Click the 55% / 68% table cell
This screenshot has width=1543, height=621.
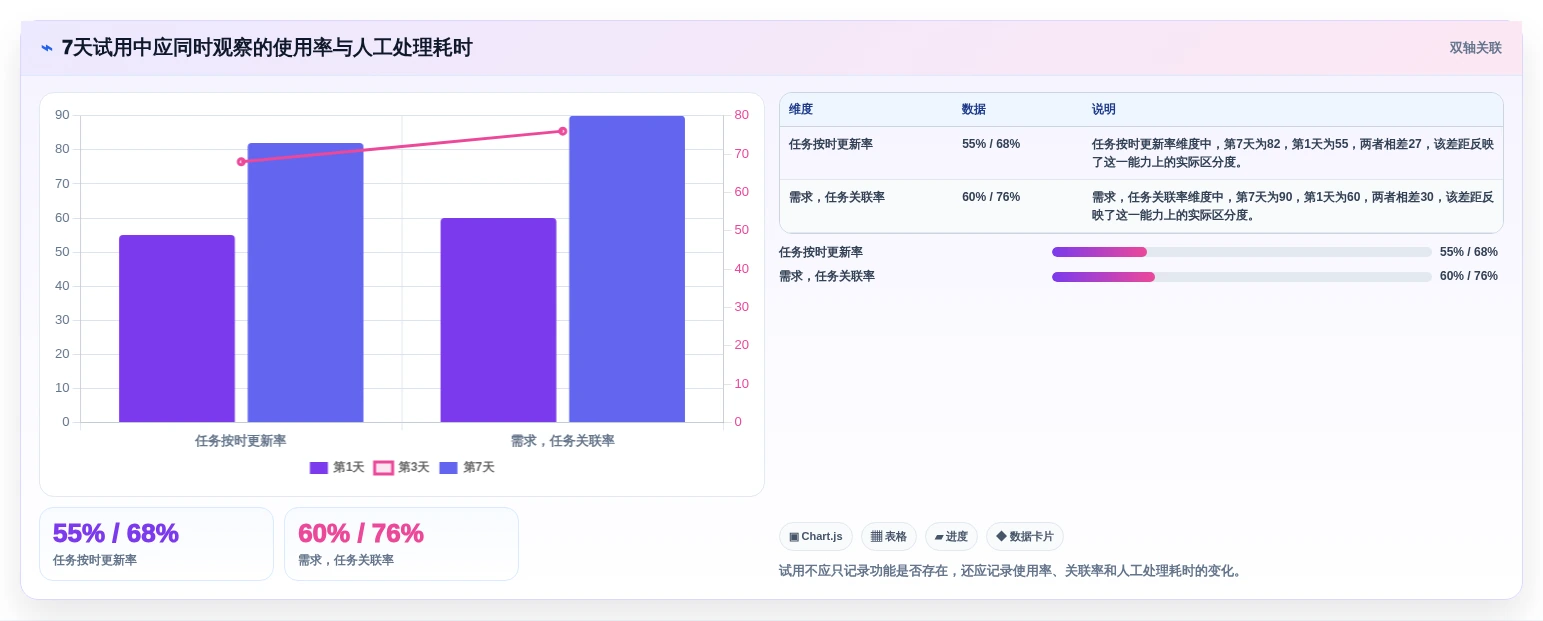click(991, 144)
